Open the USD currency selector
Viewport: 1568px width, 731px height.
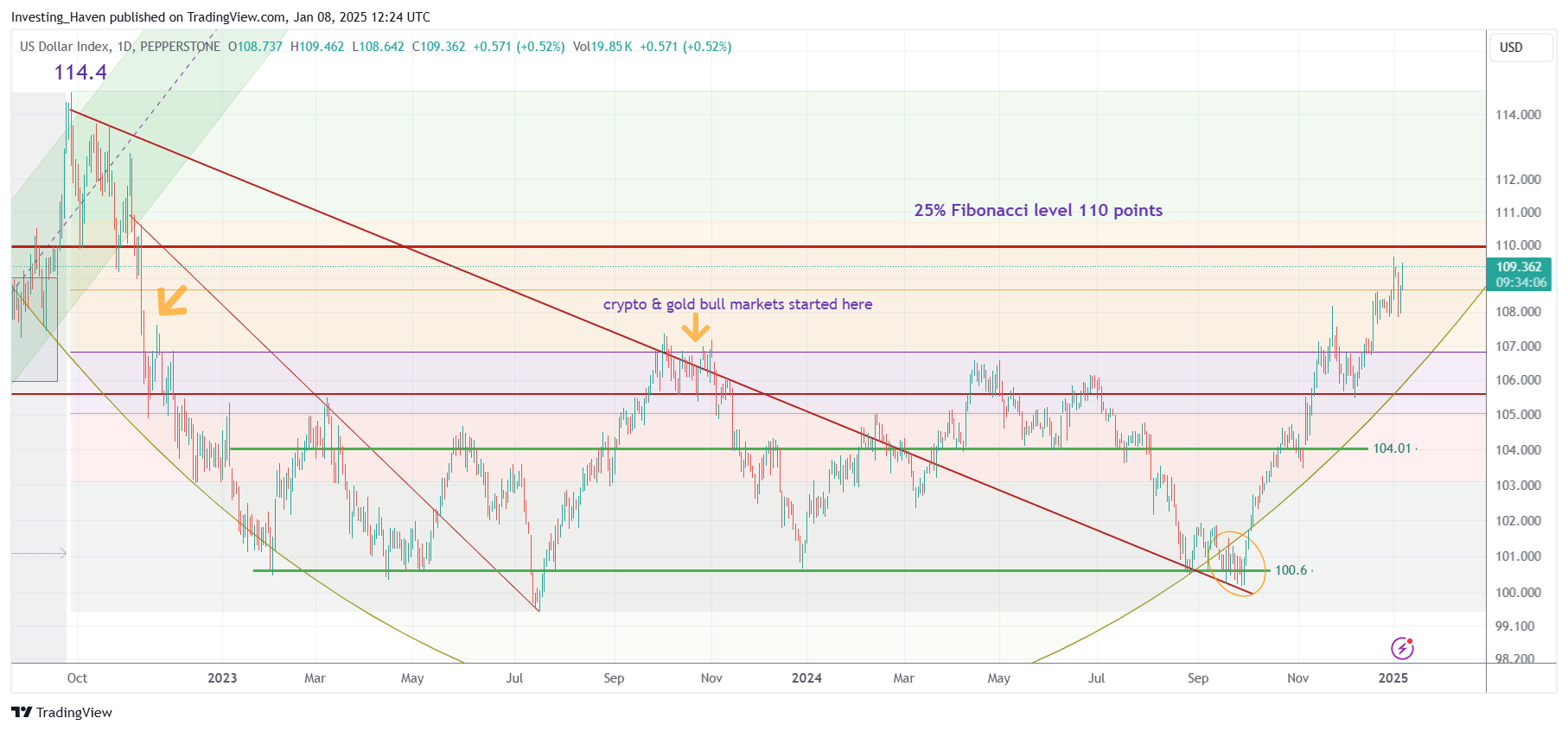[x=1520, y=48]
